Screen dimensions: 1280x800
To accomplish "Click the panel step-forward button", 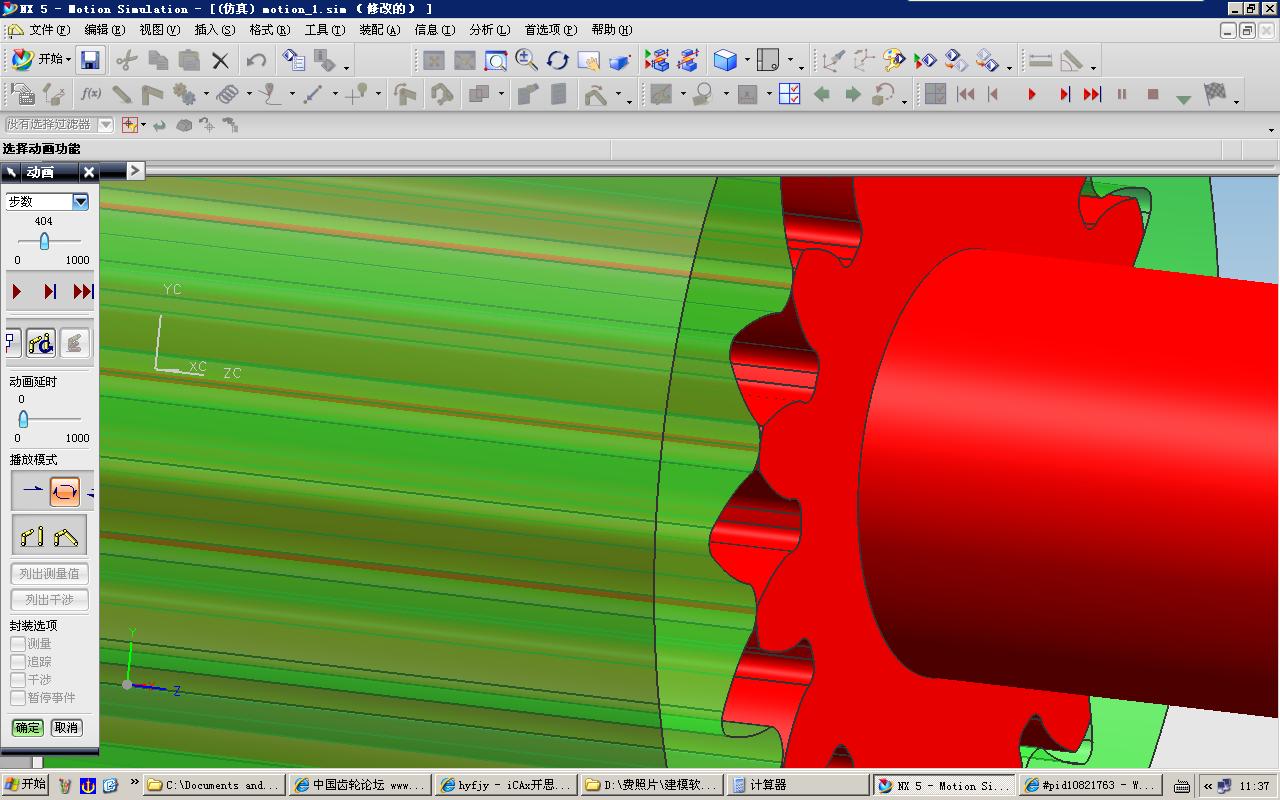I will tap(50, 291).
